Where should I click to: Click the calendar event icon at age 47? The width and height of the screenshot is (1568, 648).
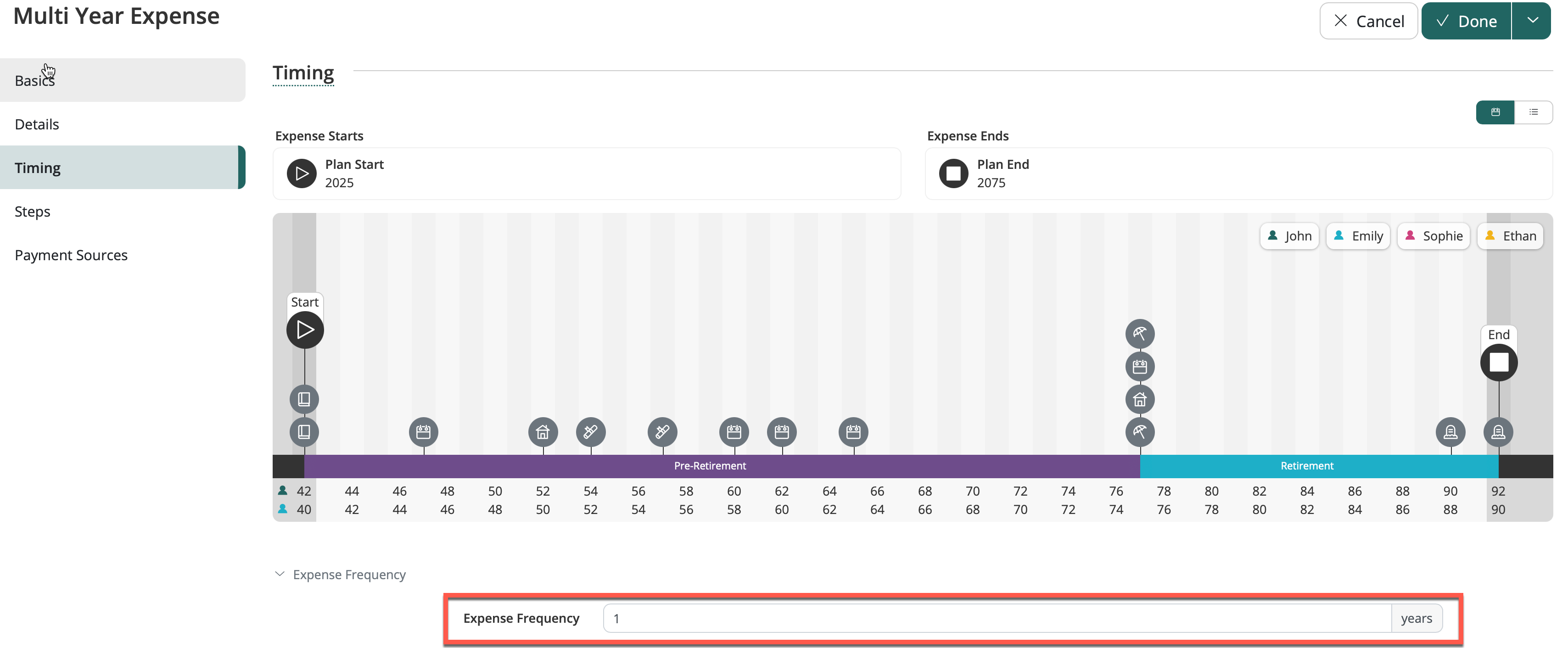424,432
